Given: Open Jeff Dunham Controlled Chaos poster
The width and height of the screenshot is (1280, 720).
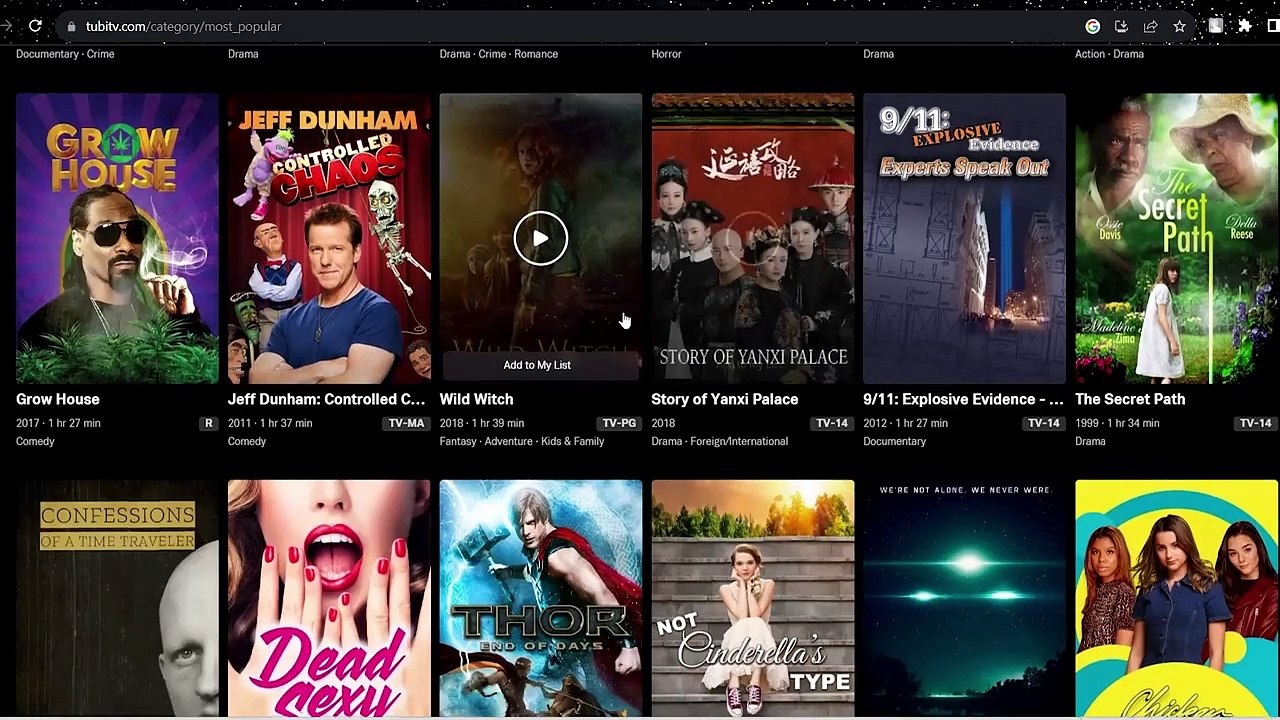Looking at the screenshot, I should [329, 238].
